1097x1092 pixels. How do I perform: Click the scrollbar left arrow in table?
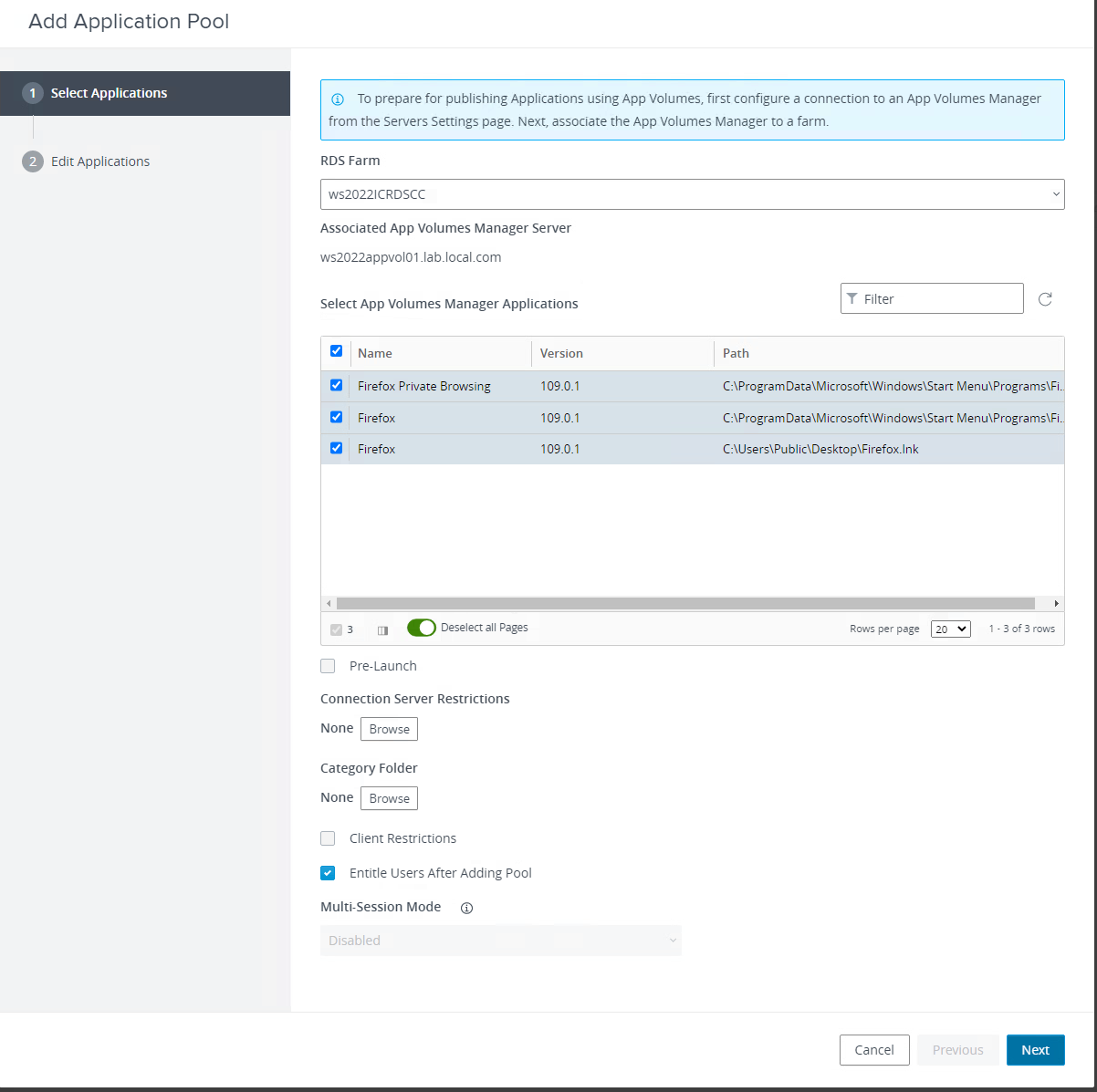(329, 604)
